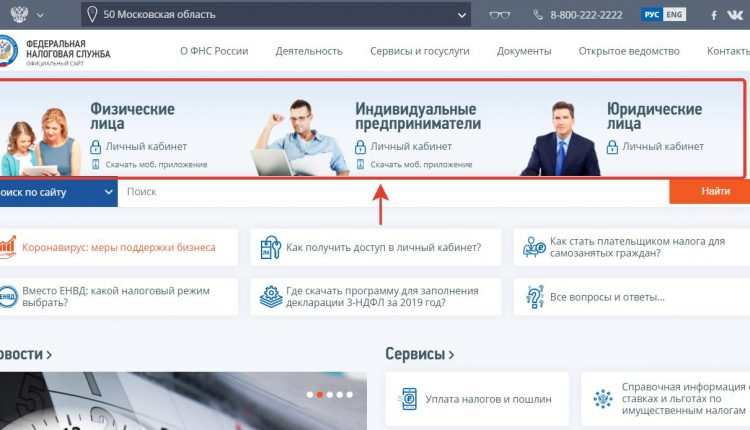
Task: Click the coat of arms icon
Action: (19, 14)
